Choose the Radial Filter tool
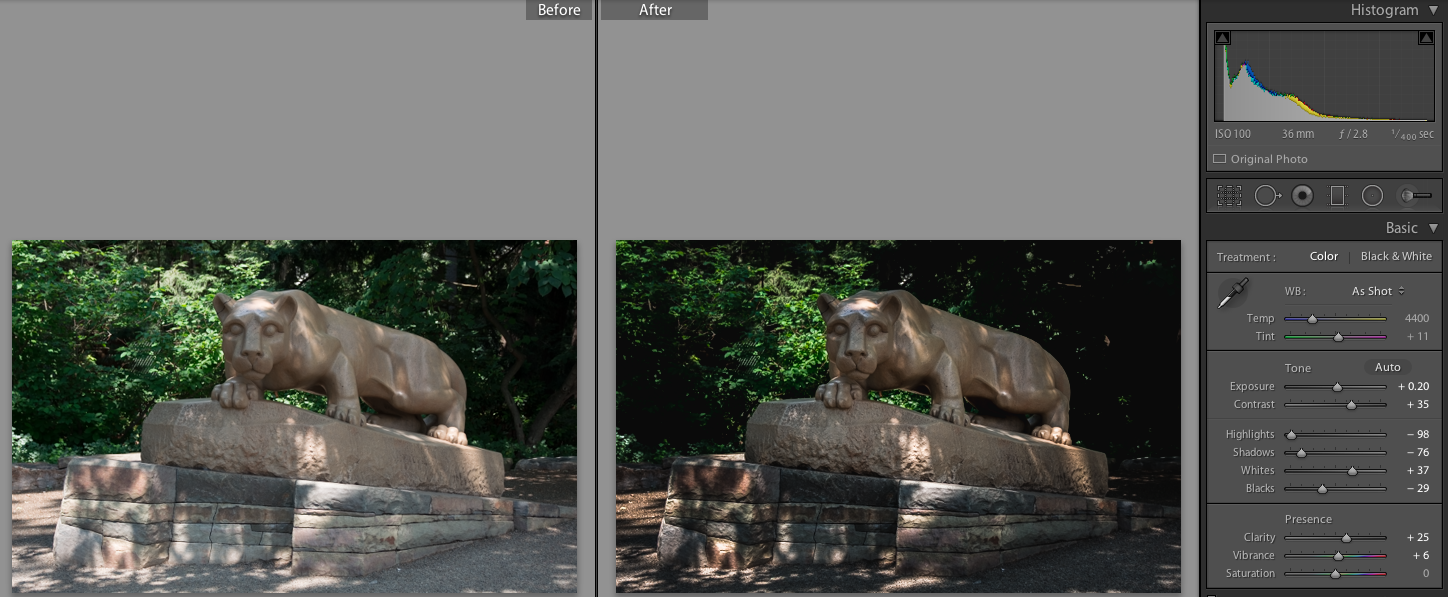The width and height of the screenshot is (1448, 597). 1372,196
